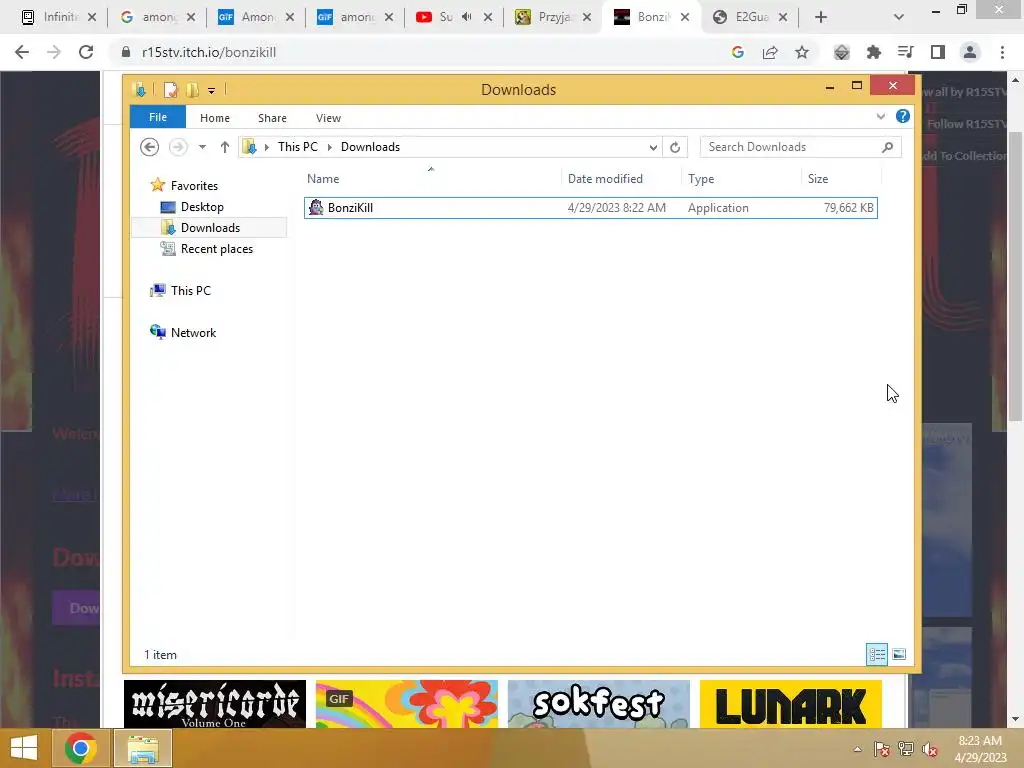1024x768 pixels.
Task: Go back in Explorer navigation
Action: pos(150,147)
